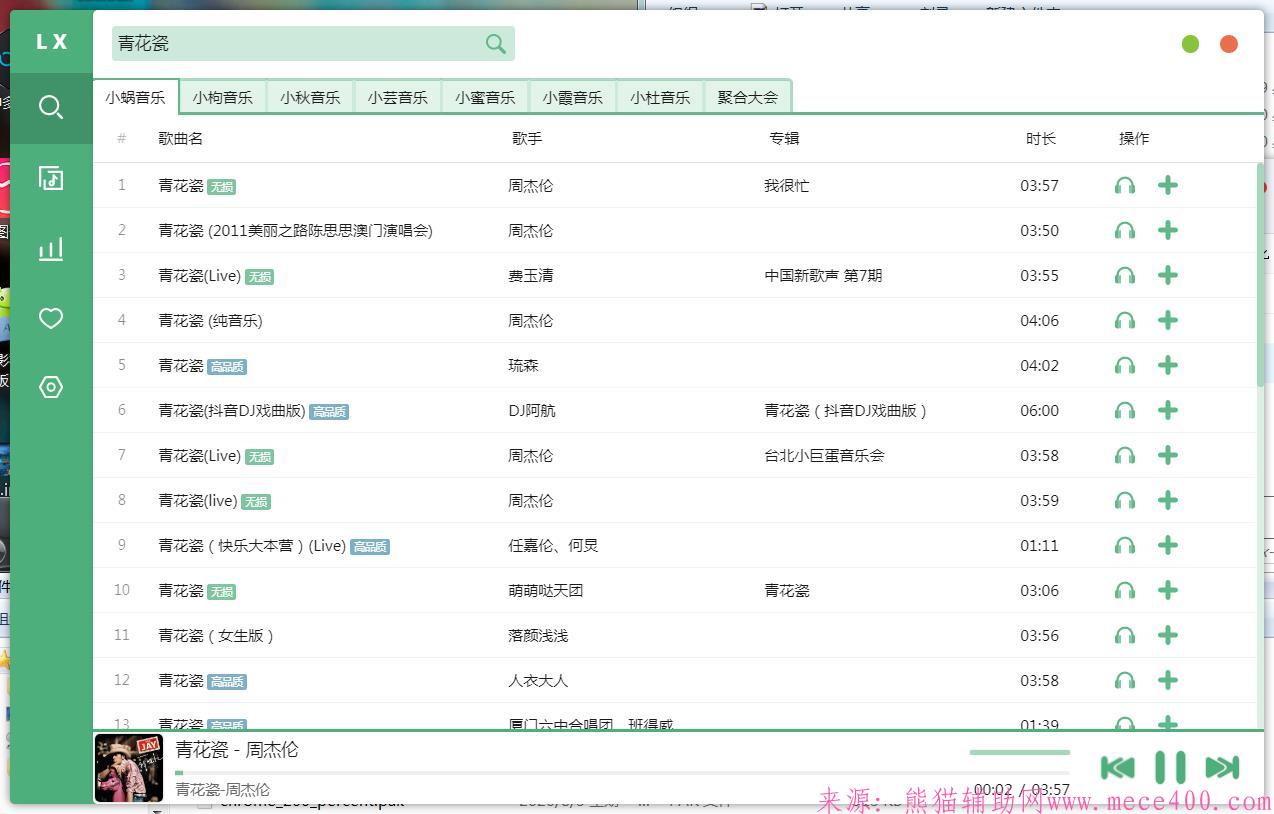1274x814 pixels.
Task: Pause the currently playing song
Action: coord(1169,767)
